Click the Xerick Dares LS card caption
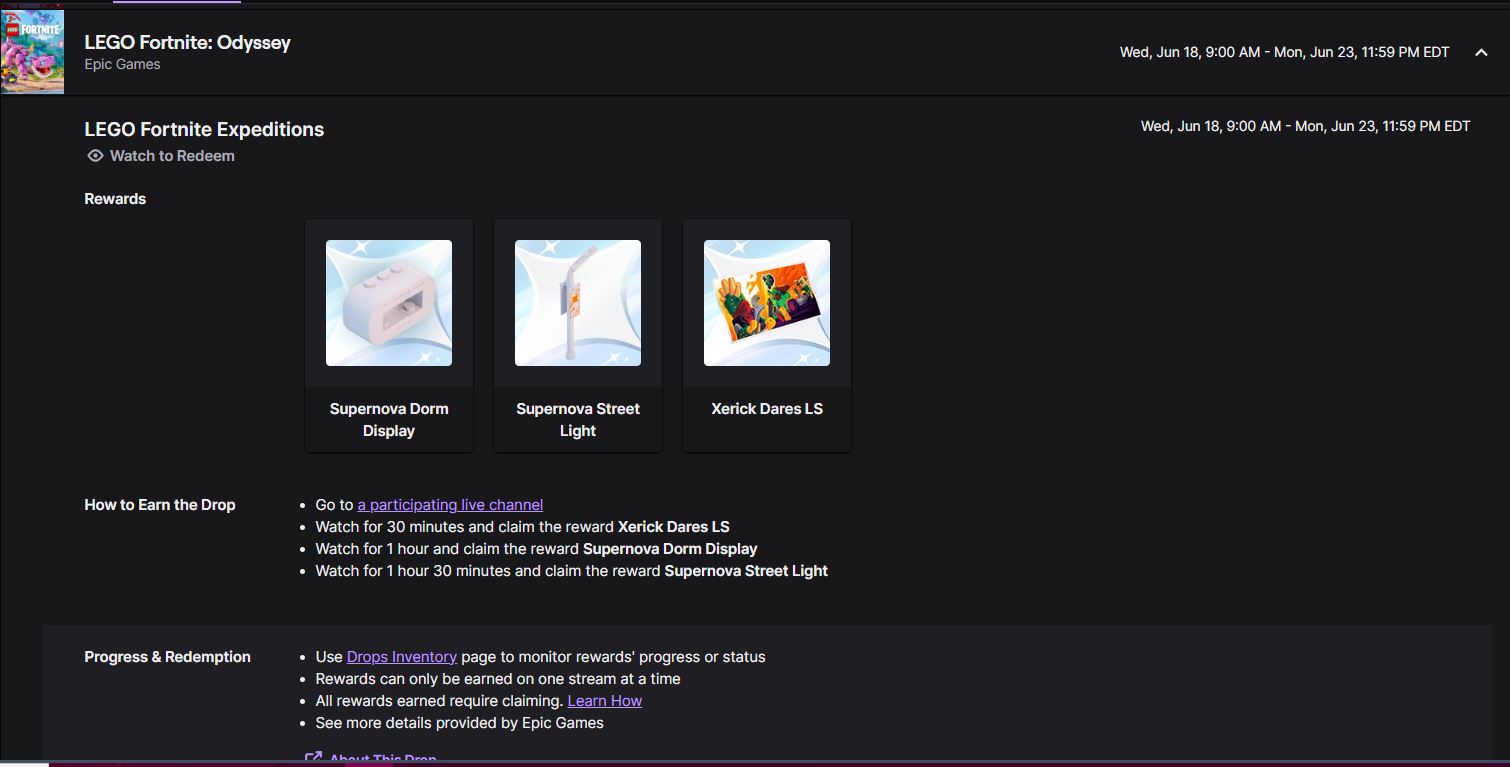The image size is (1510, 767). (767, 409)
